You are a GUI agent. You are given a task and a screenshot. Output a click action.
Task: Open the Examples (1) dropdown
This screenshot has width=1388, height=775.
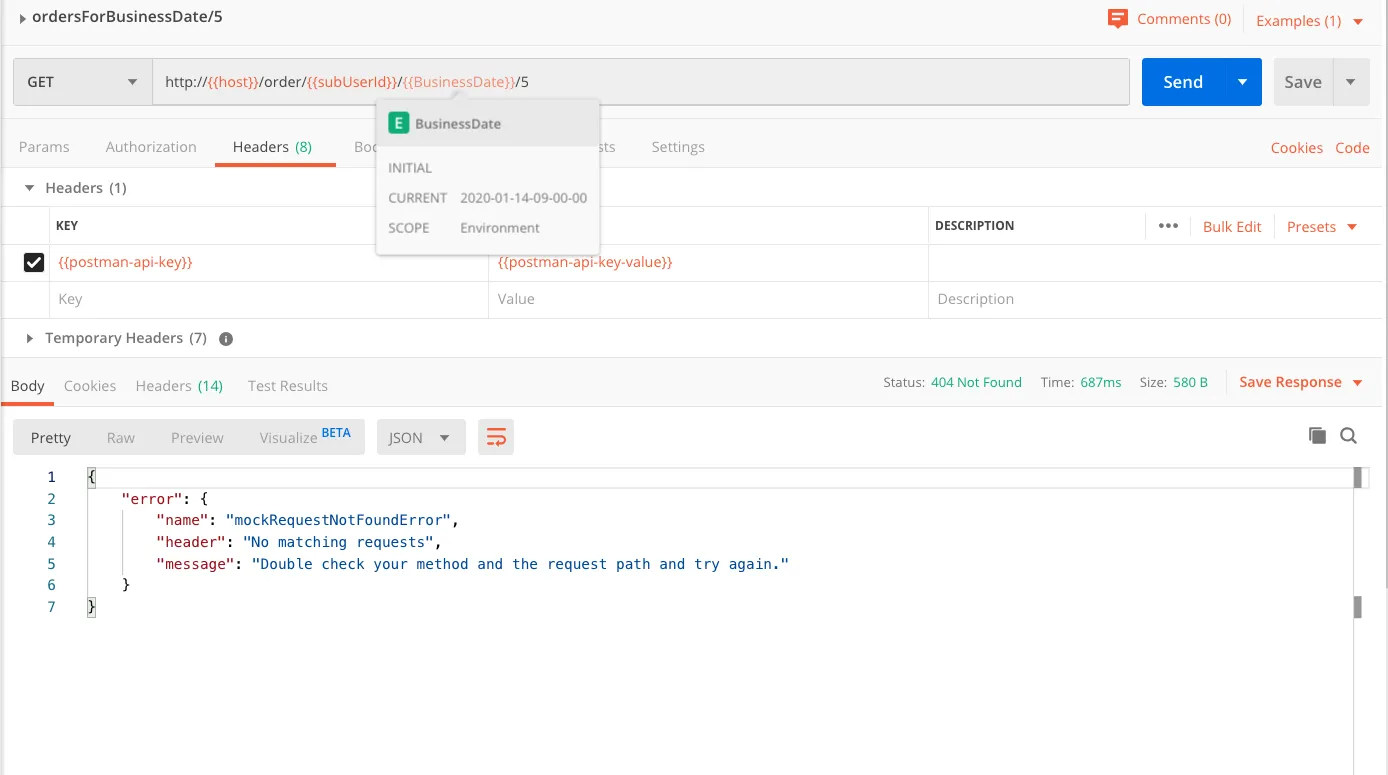tap(1310, 21)
